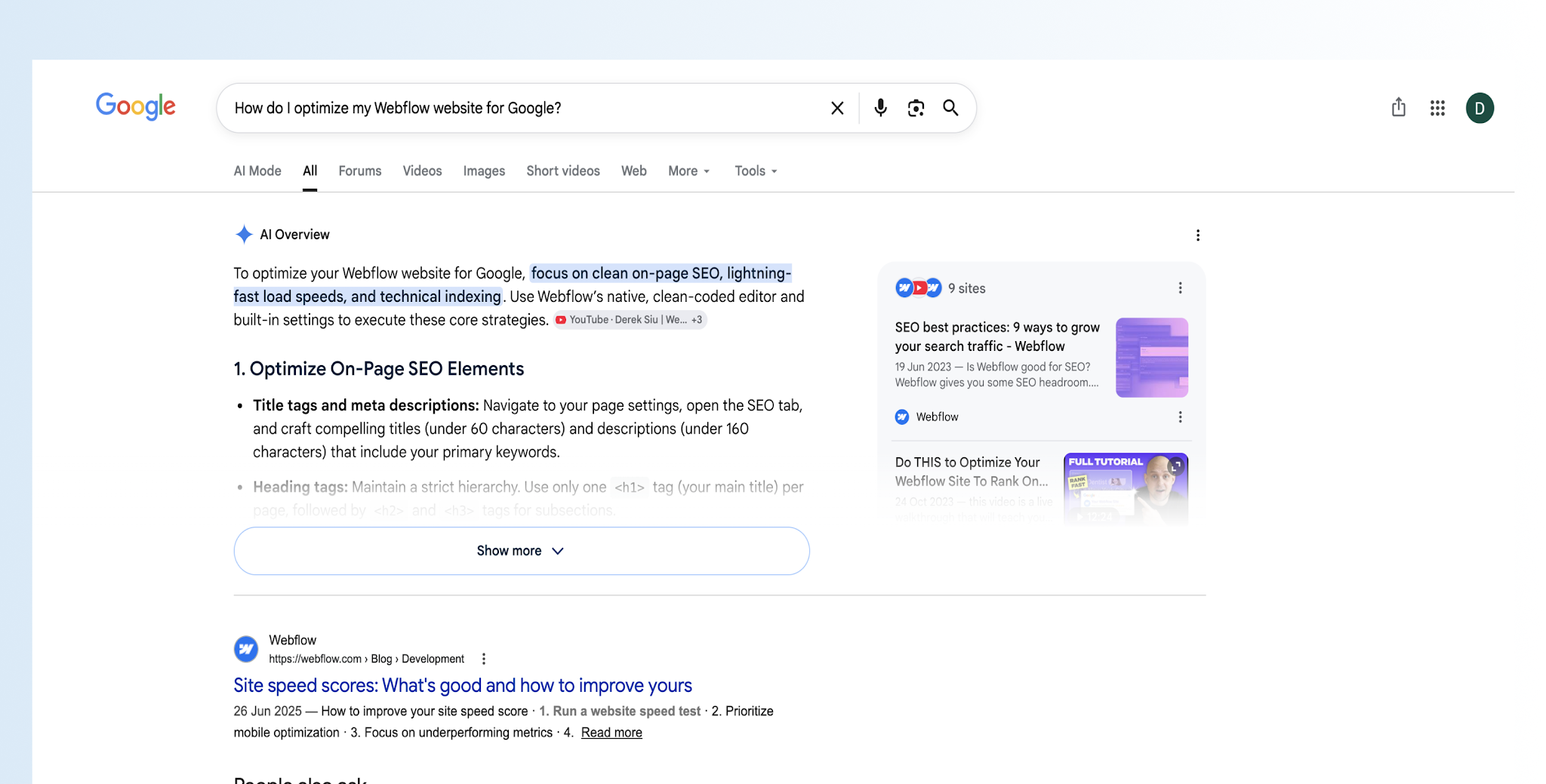The height and width of the screenshot is (784, 1546).
Task: Click inside the search query field
Action: pyautogui.click(x=521, y=108)
